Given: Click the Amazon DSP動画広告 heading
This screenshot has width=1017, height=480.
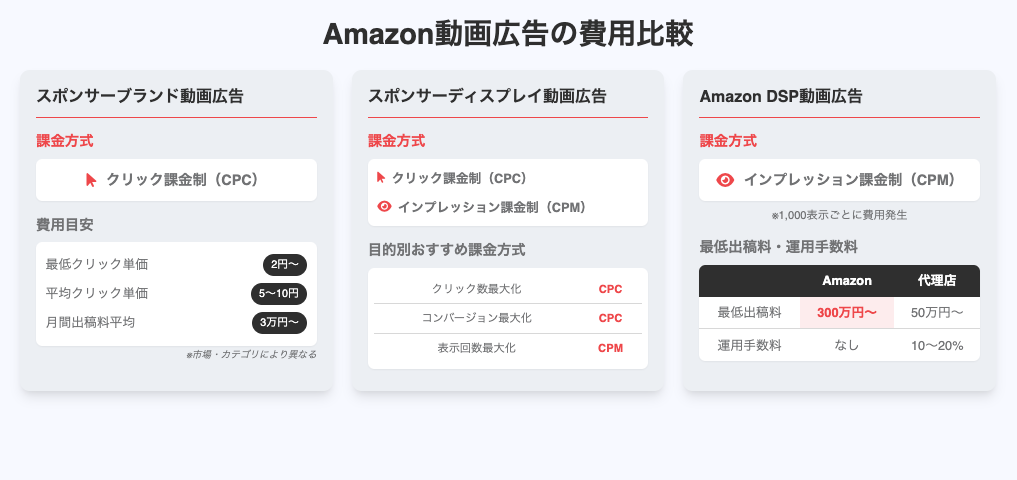Looking at the screenshot, I should (781, 96).
